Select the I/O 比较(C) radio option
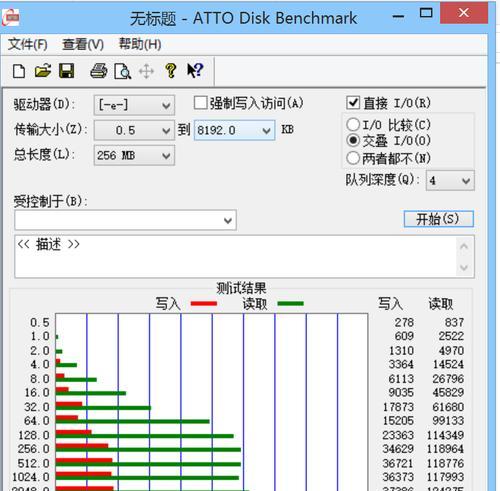The image size is (500, 491). [353, 125]
